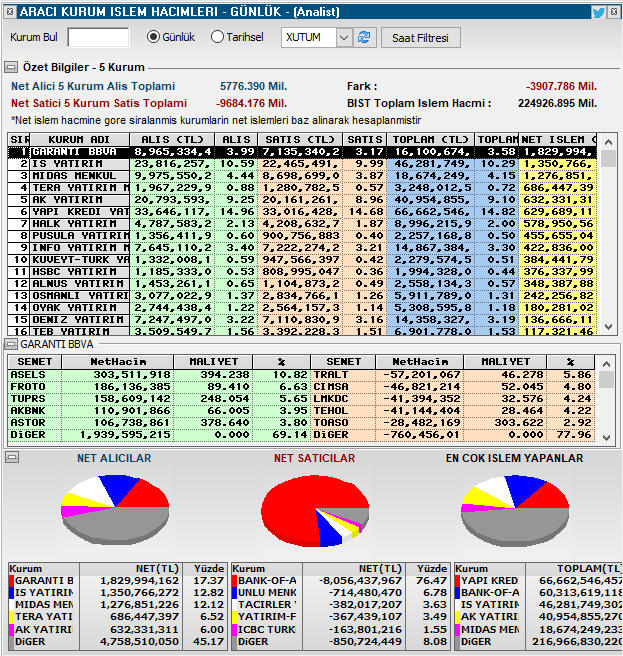Viewport: 623px width, 656px height.
Task: Sort by TOPLAM (TL) column header
Action: click(431, 140)
